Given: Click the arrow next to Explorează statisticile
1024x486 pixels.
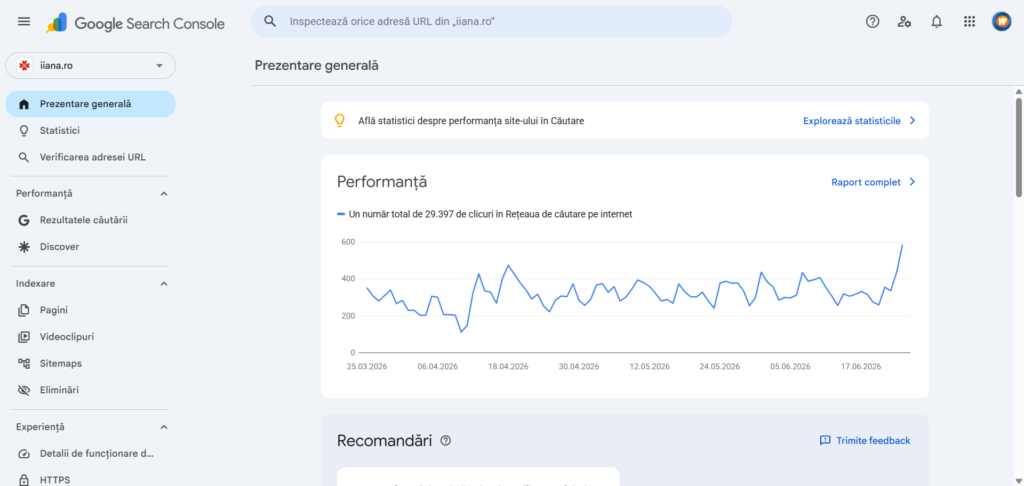Looking at the screenshot, I should (912, 121).
